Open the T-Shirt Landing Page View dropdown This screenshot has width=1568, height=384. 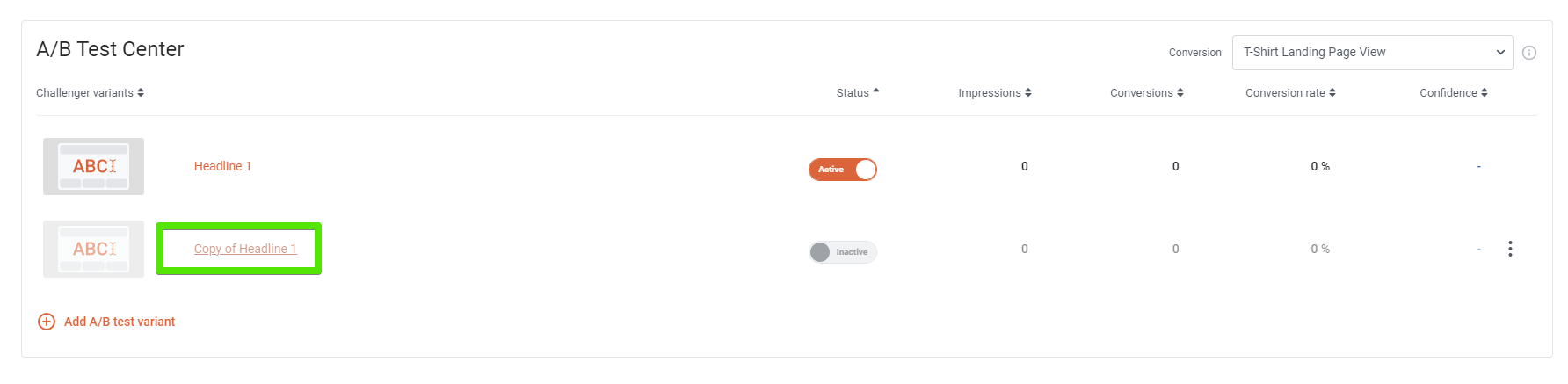1372,53
